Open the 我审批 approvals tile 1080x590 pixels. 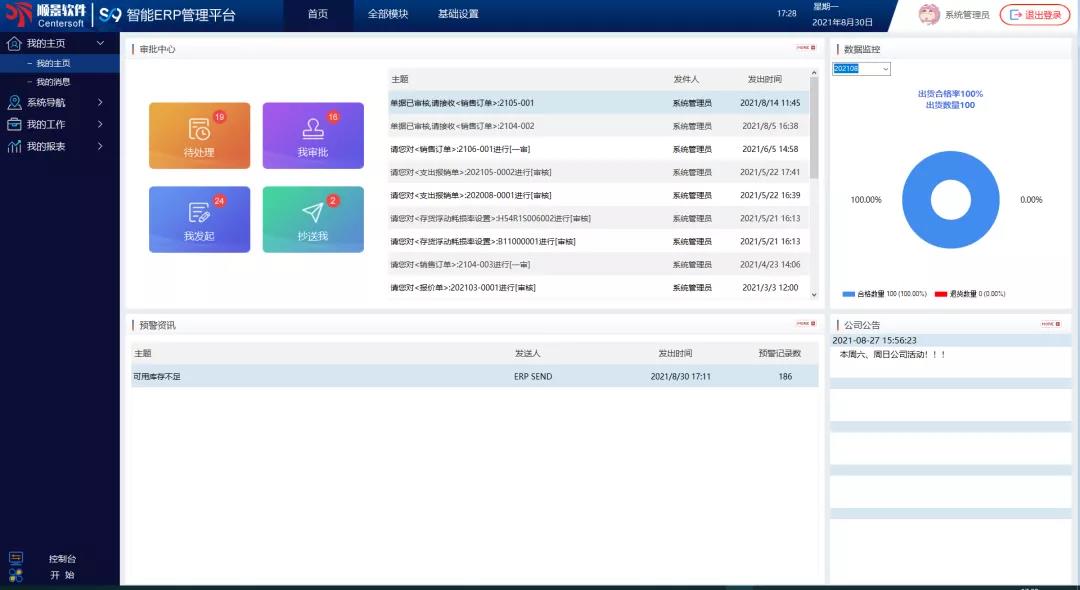[x=312, y=135]
